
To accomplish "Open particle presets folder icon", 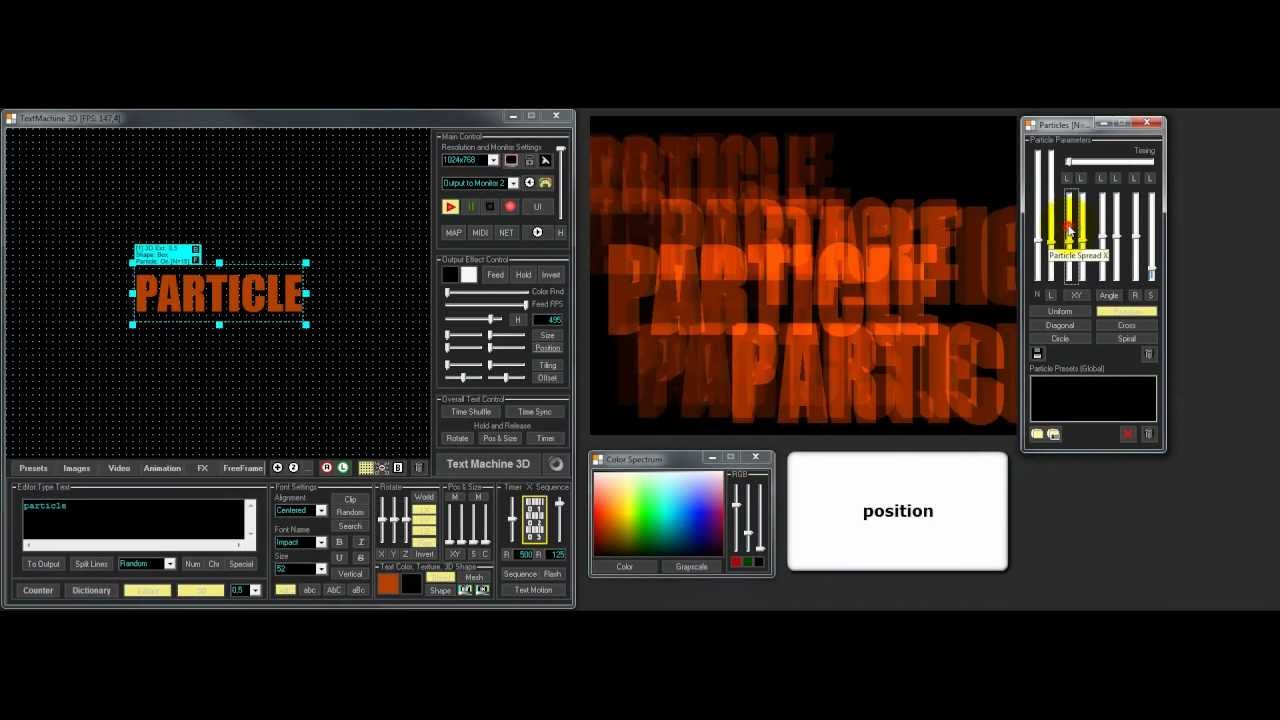I will 1037,434.
